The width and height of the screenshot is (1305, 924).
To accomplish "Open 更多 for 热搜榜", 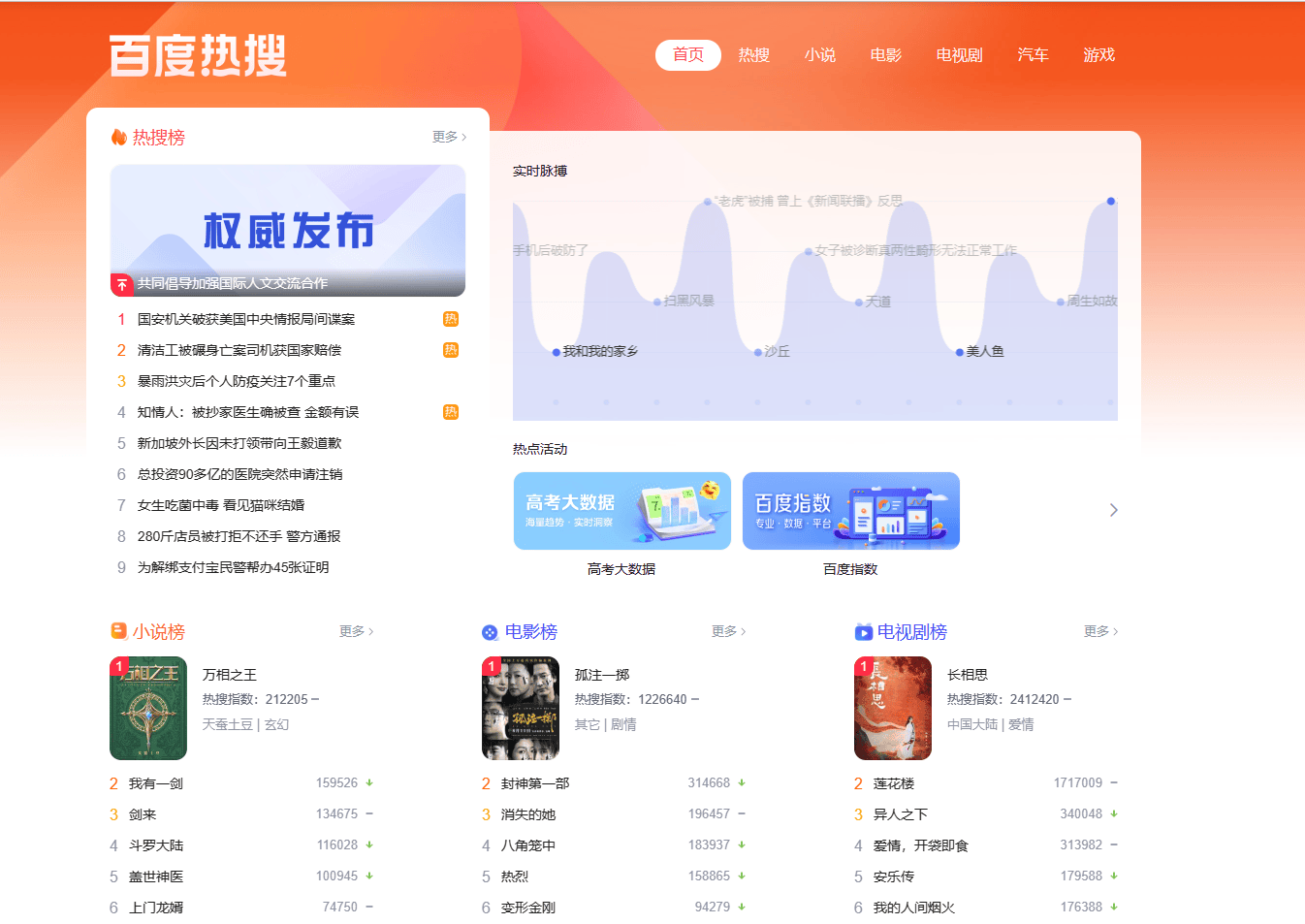I will 449,138.
